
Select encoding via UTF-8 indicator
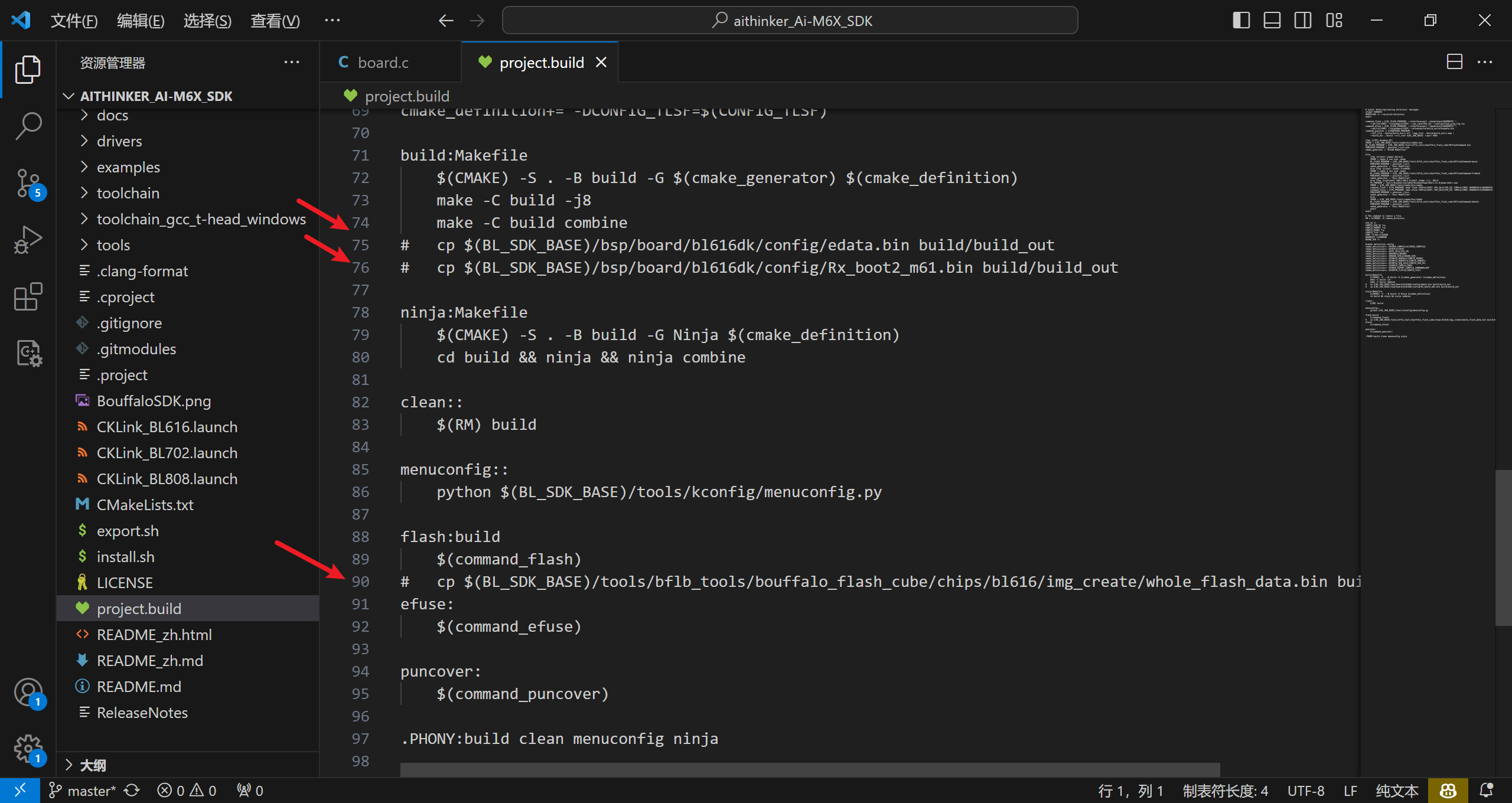[1306, 791]
